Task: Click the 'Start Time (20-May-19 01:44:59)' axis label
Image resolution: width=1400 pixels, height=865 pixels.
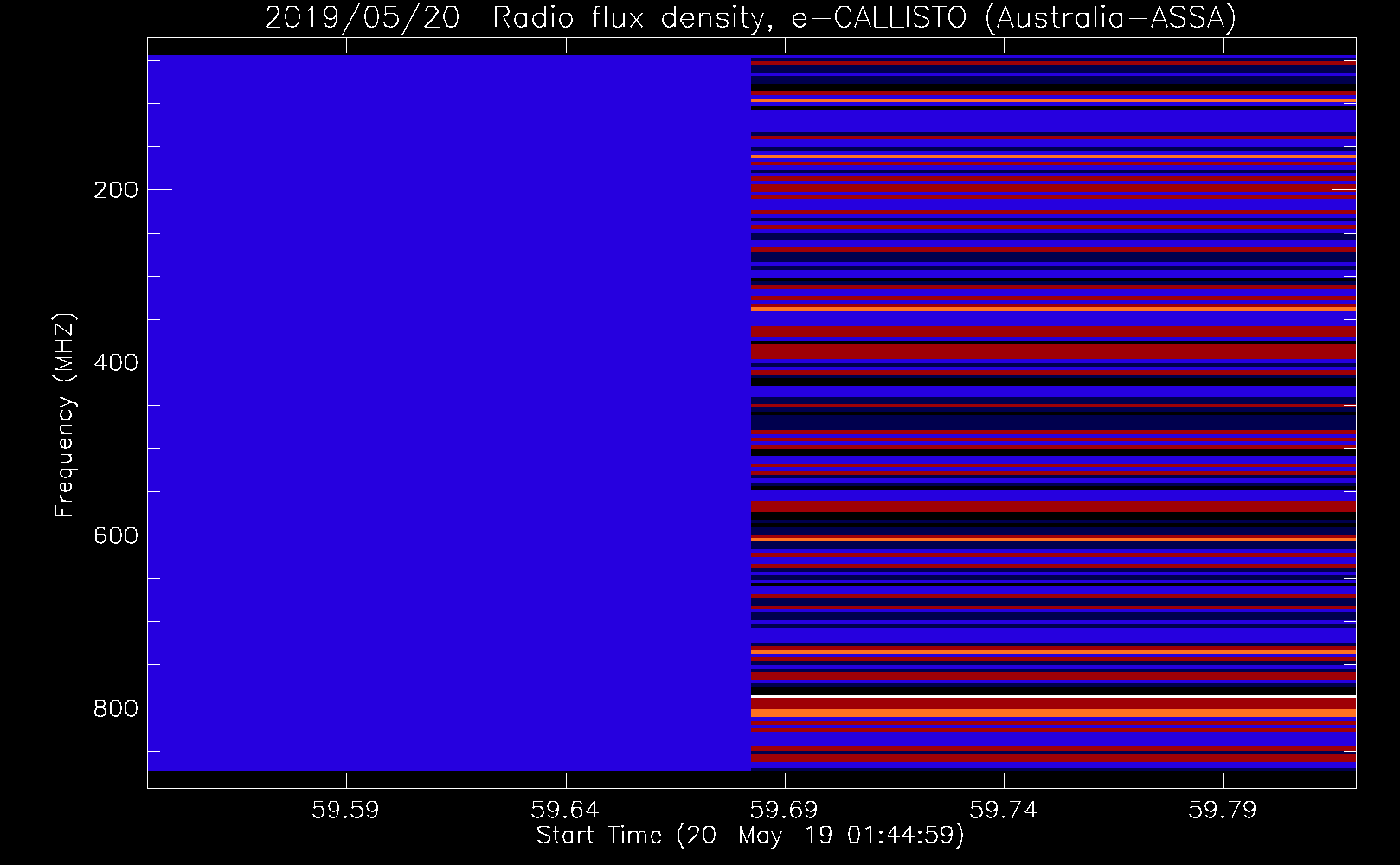Action: (750, 836)
